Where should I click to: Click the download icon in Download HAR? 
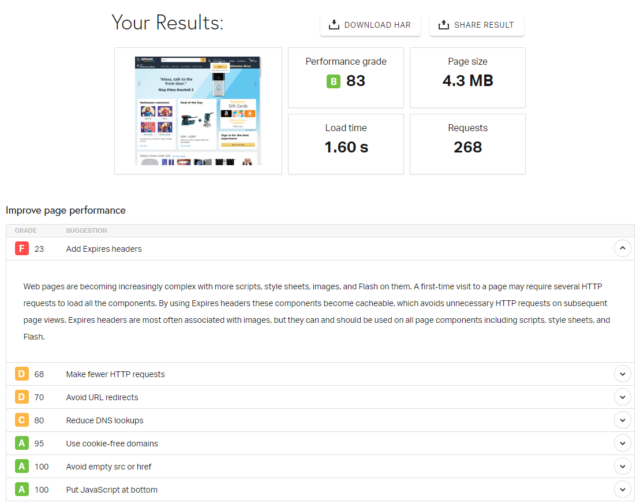[x=334, y=24]
